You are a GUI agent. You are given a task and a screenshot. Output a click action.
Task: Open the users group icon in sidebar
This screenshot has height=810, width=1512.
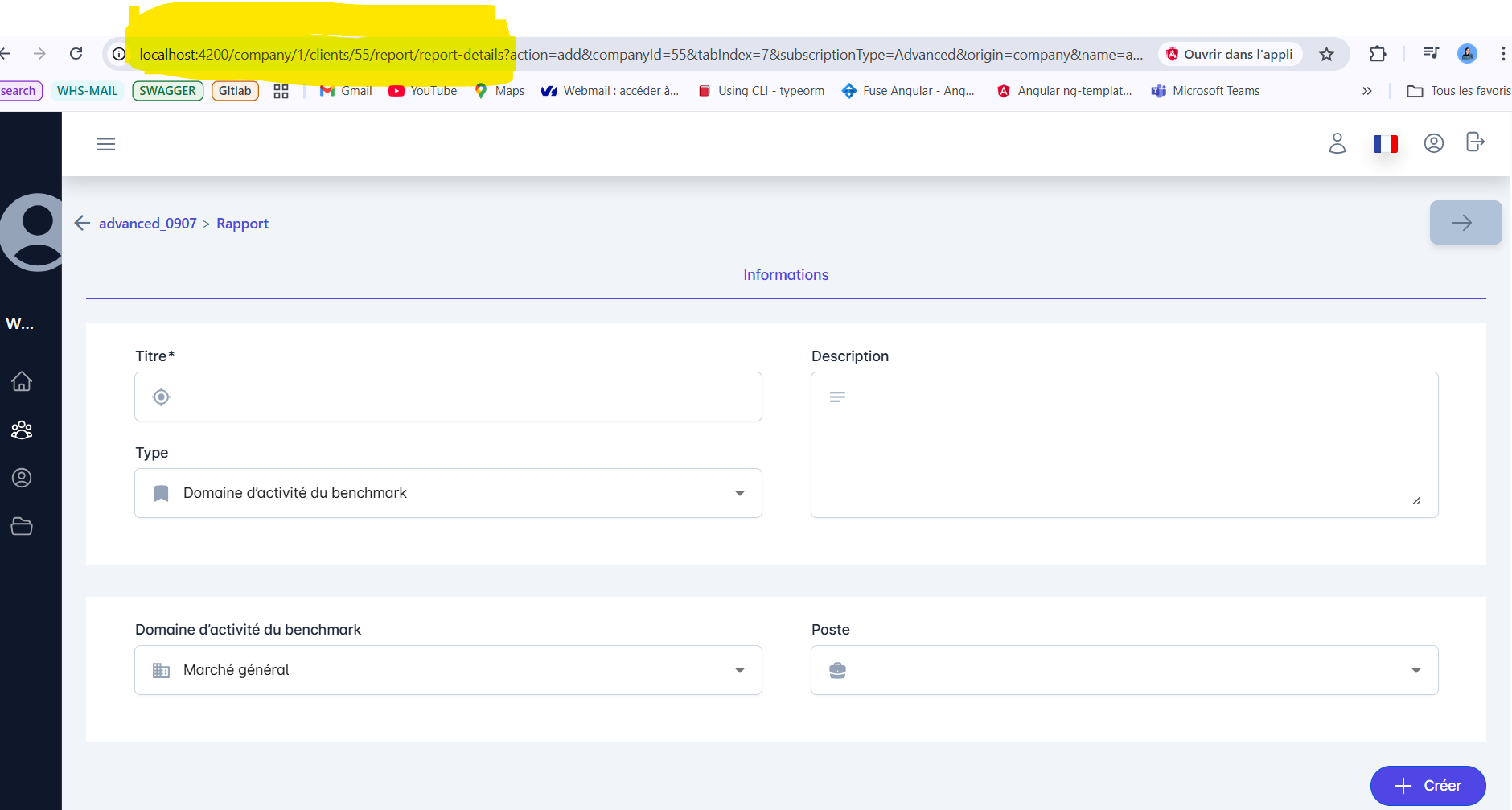[x=22, y=430]
